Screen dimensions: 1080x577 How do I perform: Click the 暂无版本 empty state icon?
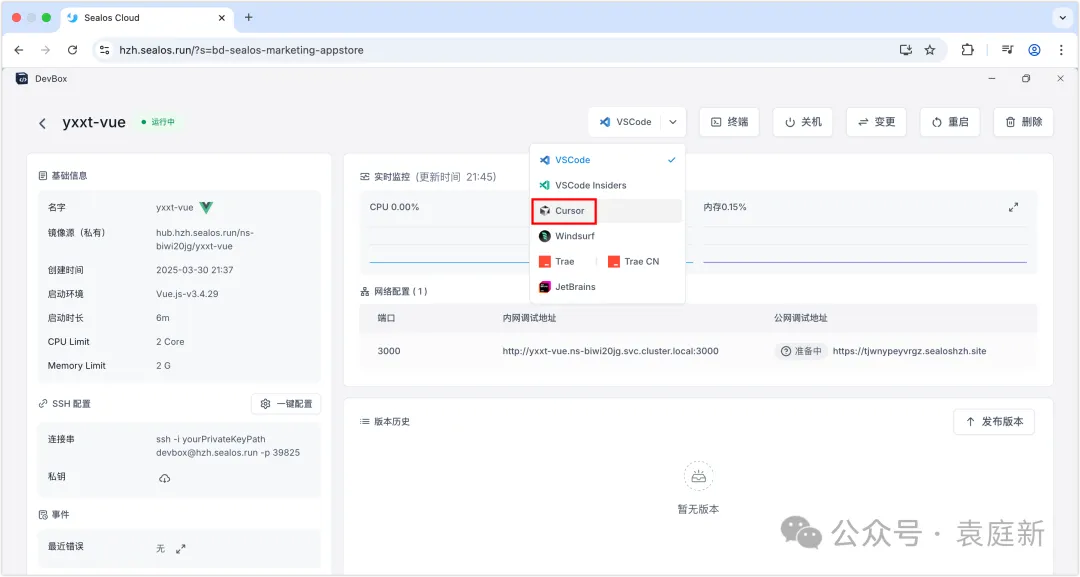coord(698,476)
